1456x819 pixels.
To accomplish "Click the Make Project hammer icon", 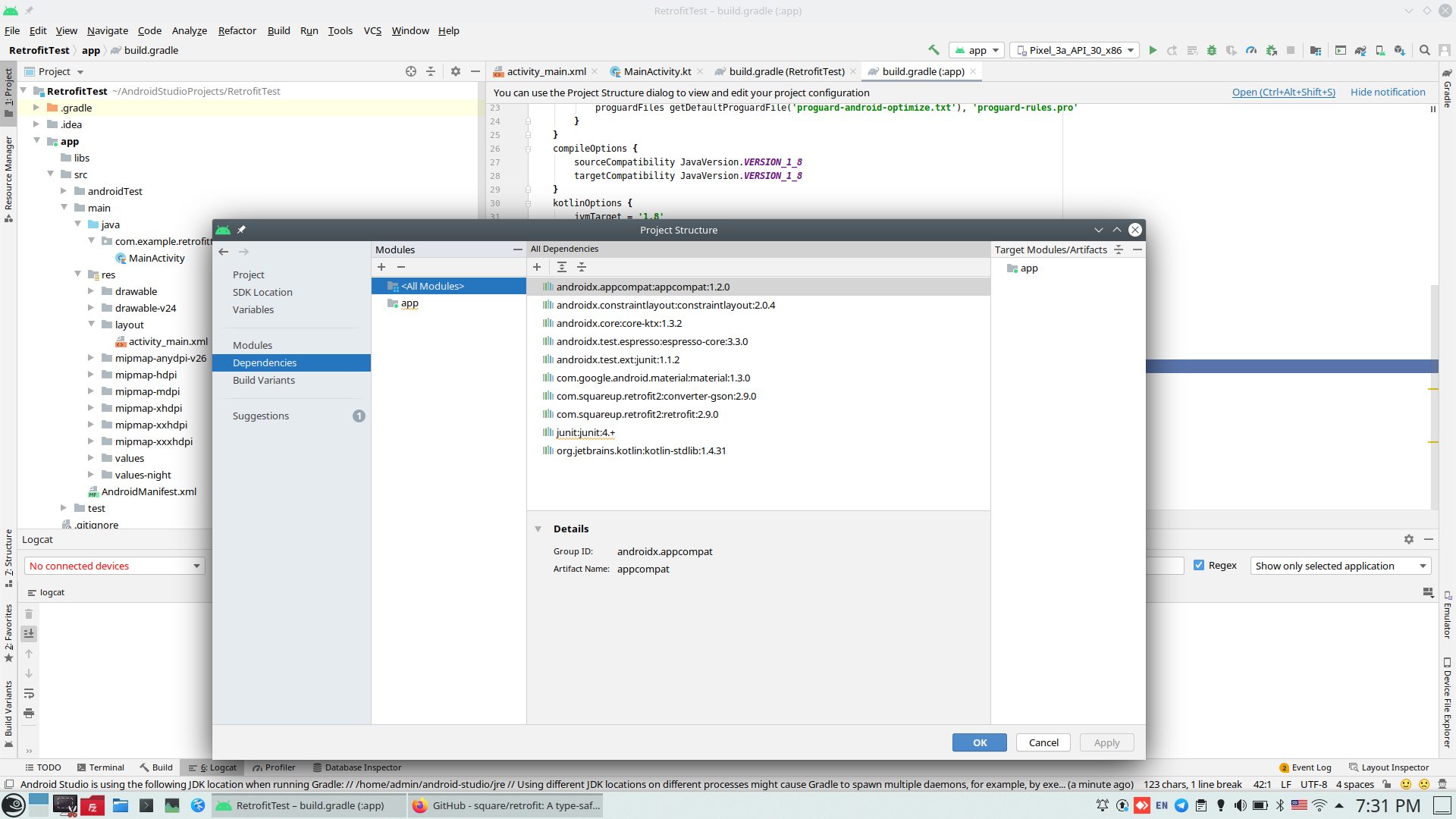I will (934, 50).
